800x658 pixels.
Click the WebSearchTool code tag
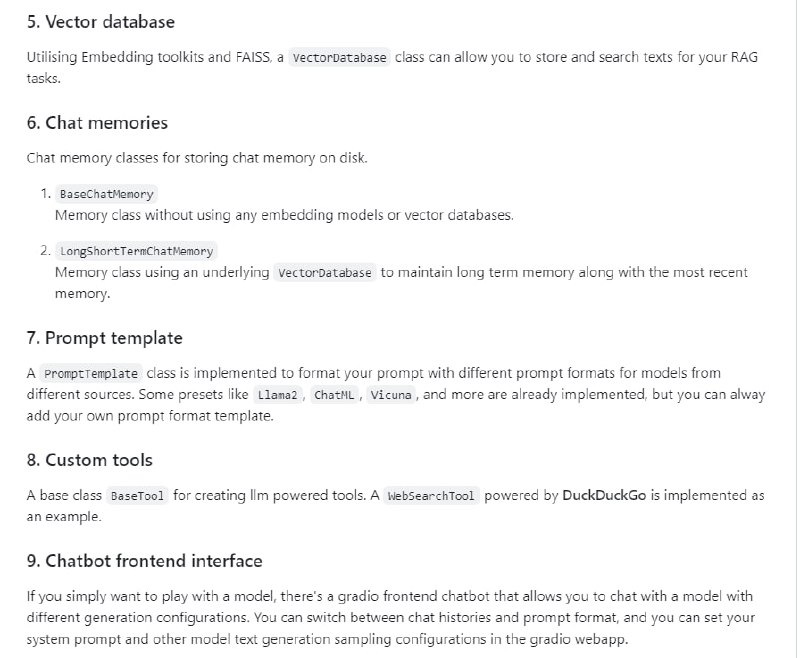click(431, 496)
